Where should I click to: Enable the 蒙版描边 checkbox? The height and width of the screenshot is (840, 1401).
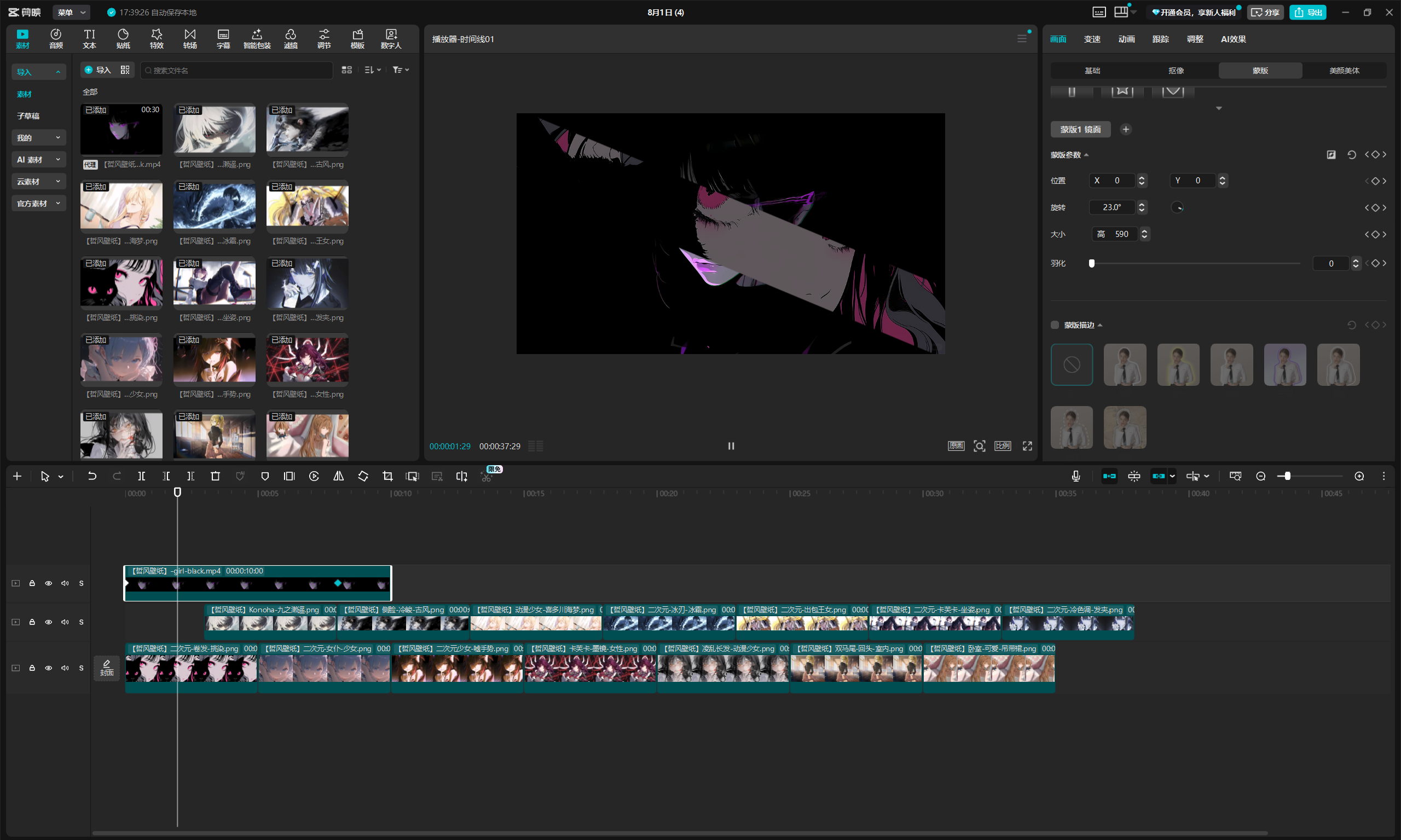click(1055, 325)
